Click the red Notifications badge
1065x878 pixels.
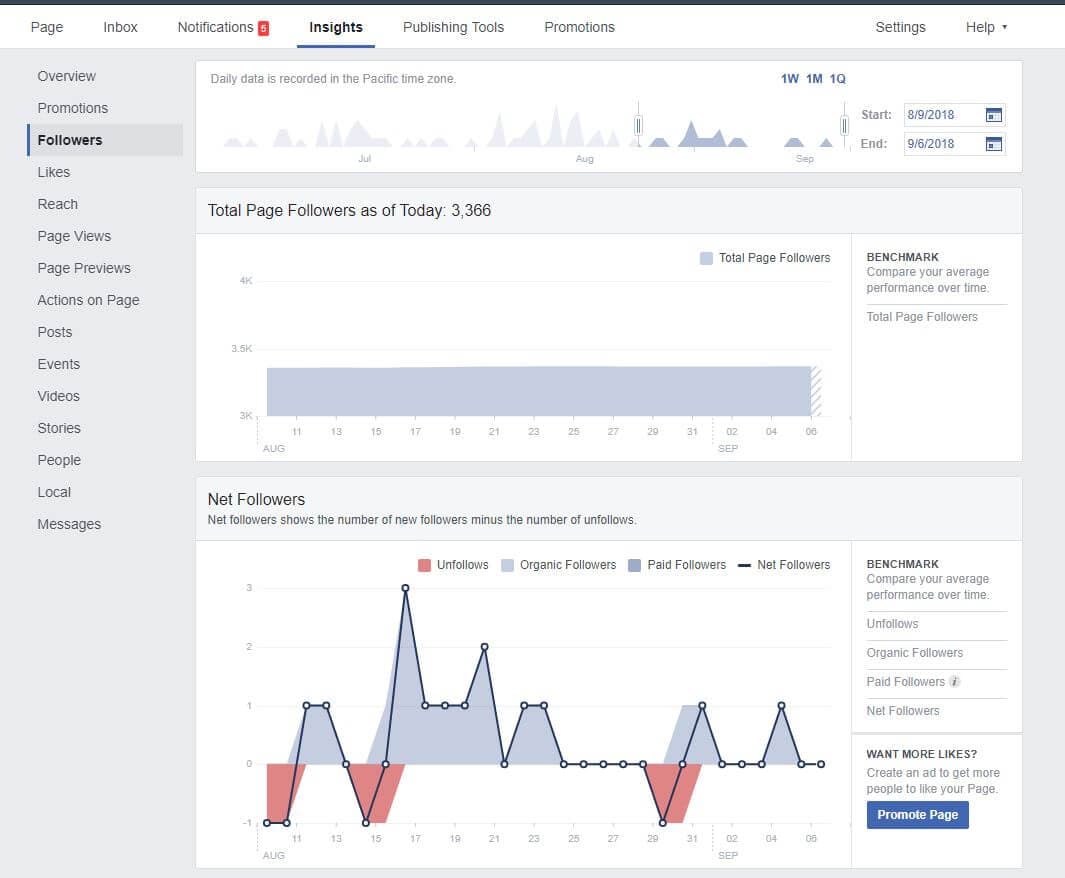pos(264,28)
